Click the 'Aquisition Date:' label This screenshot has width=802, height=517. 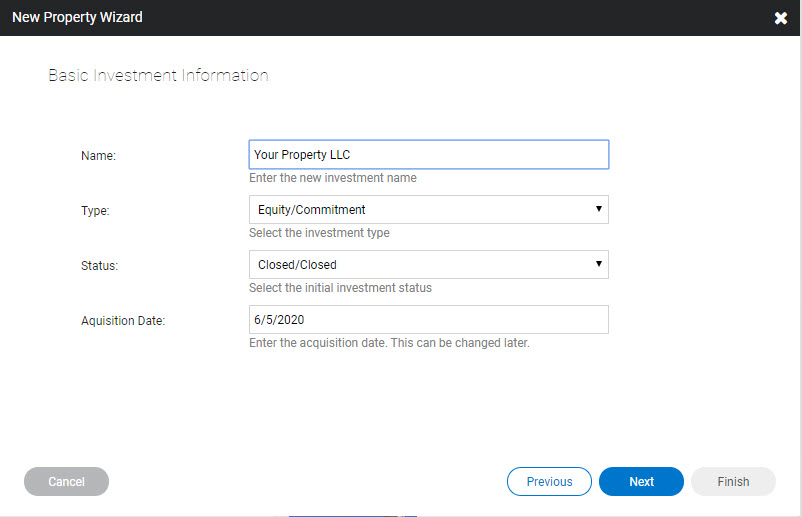[123, 321]
